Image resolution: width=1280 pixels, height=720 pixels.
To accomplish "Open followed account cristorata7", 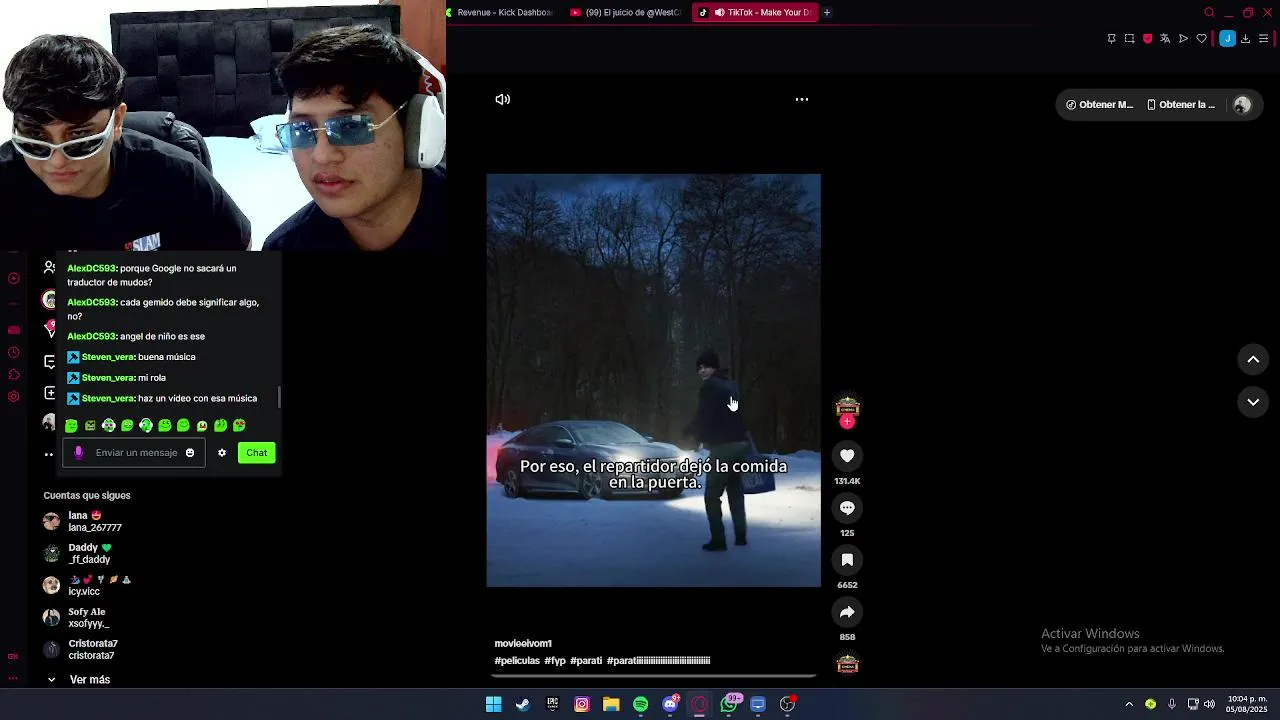I will pos(81,649).
